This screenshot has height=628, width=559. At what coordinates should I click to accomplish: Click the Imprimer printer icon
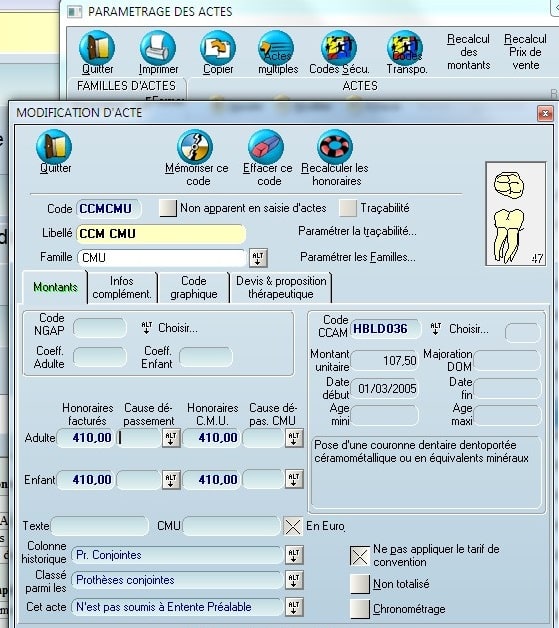pos(158,48)
